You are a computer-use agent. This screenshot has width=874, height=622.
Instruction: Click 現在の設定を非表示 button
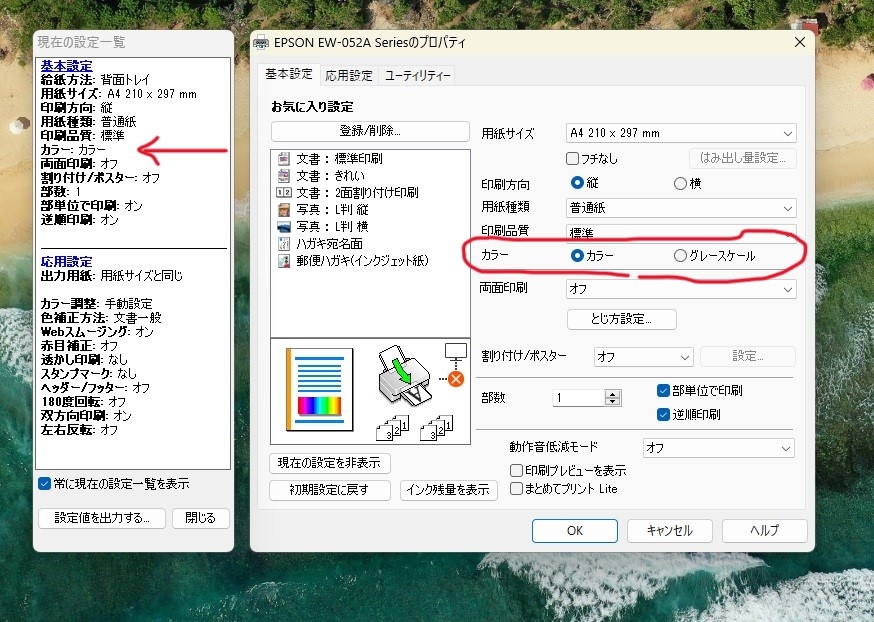(x=329, y=463)
